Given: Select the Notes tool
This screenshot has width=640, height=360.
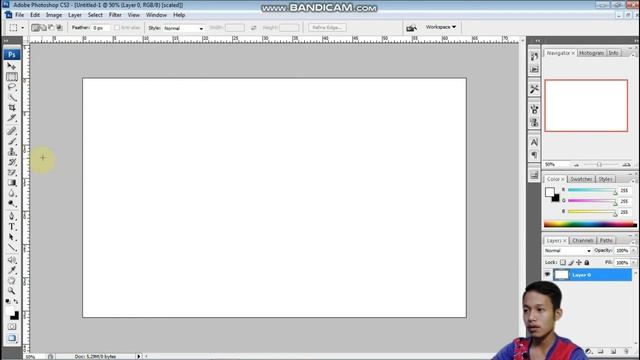Looking at the screenshot, I should pos(11,260).
